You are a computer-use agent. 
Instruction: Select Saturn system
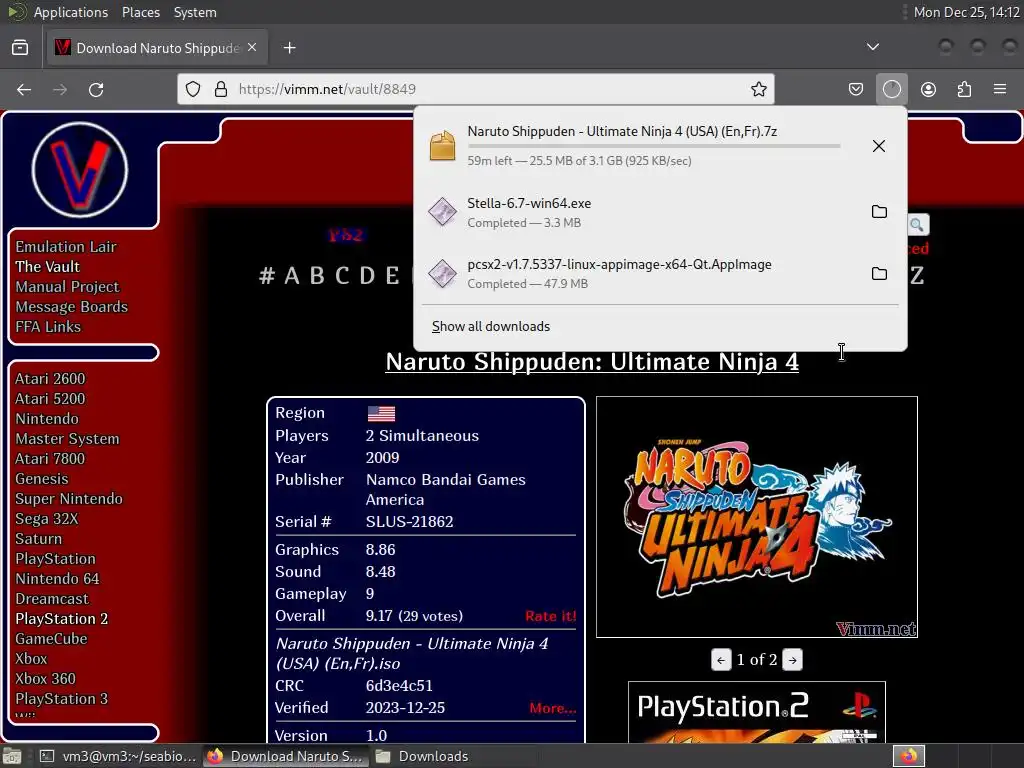pyautogui.click(x=39, y=539)
